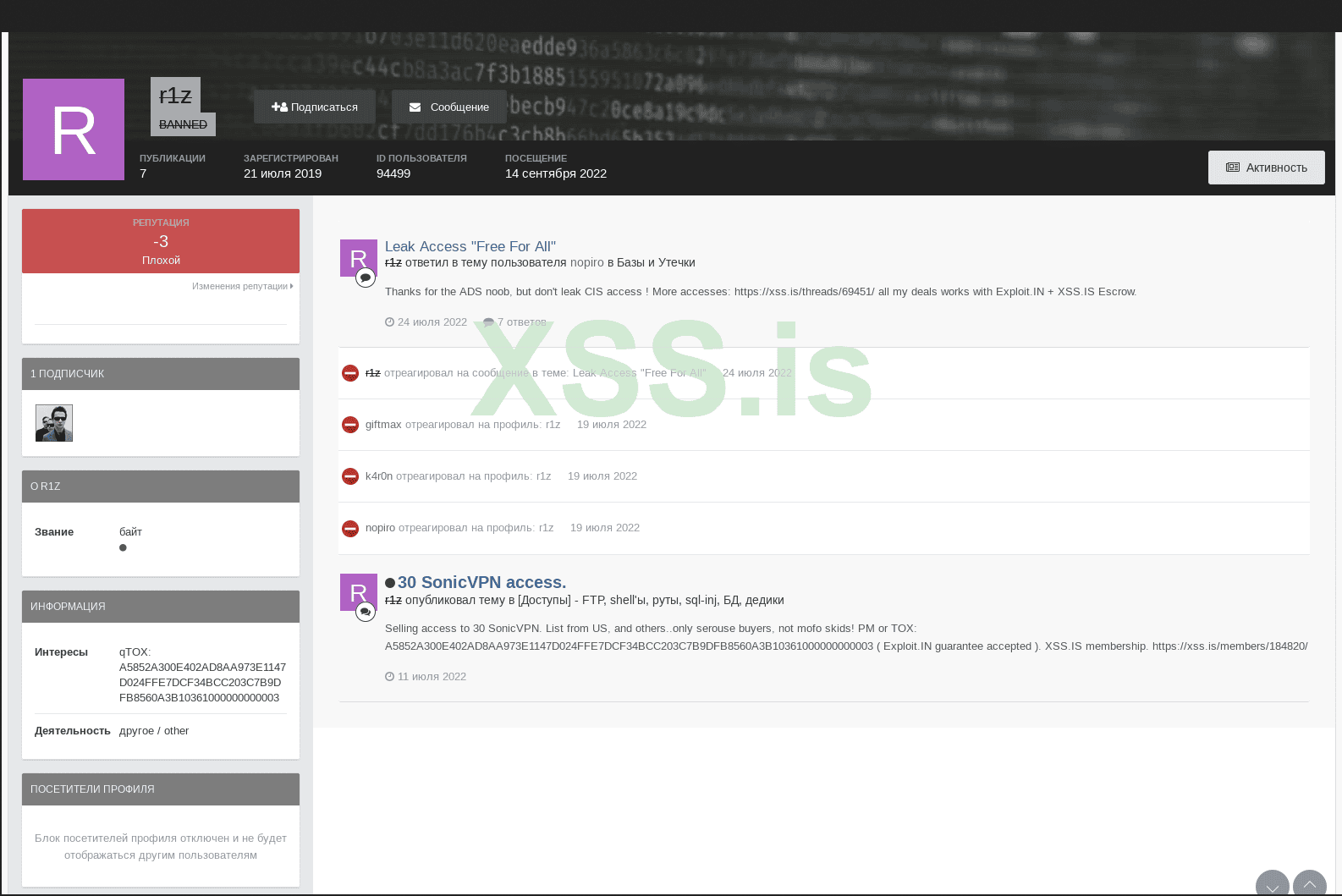This screenshot has width=1342, height=896.
Task: Open the https://xss.is/members/184820/ link
Action: click(x=1229, y=646)
